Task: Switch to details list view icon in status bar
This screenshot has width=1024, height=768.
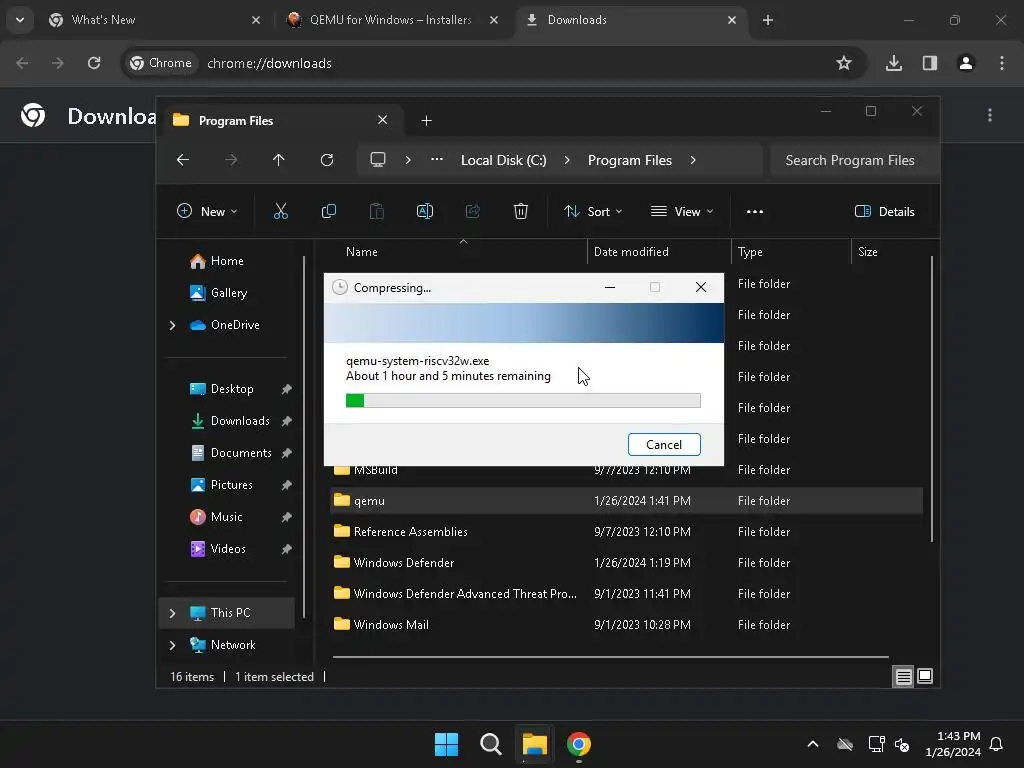Action: (903, 677)
